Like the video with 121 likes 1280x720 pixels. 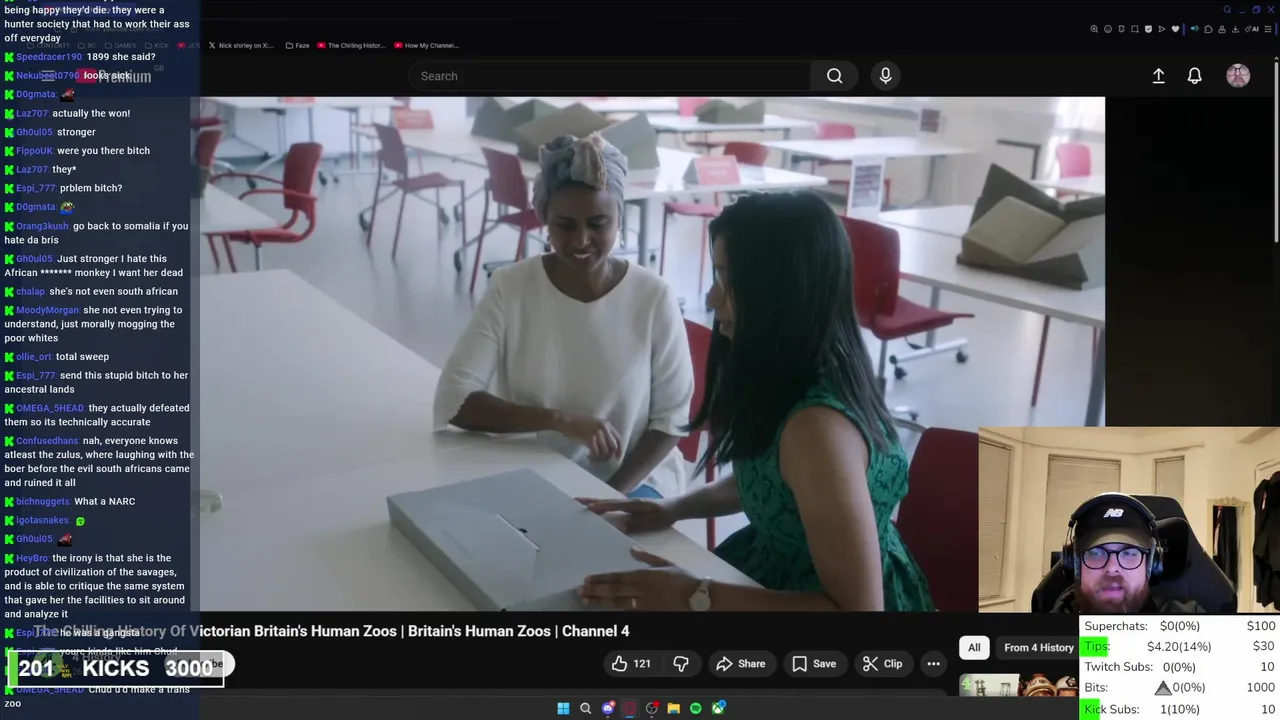point(631,663)
